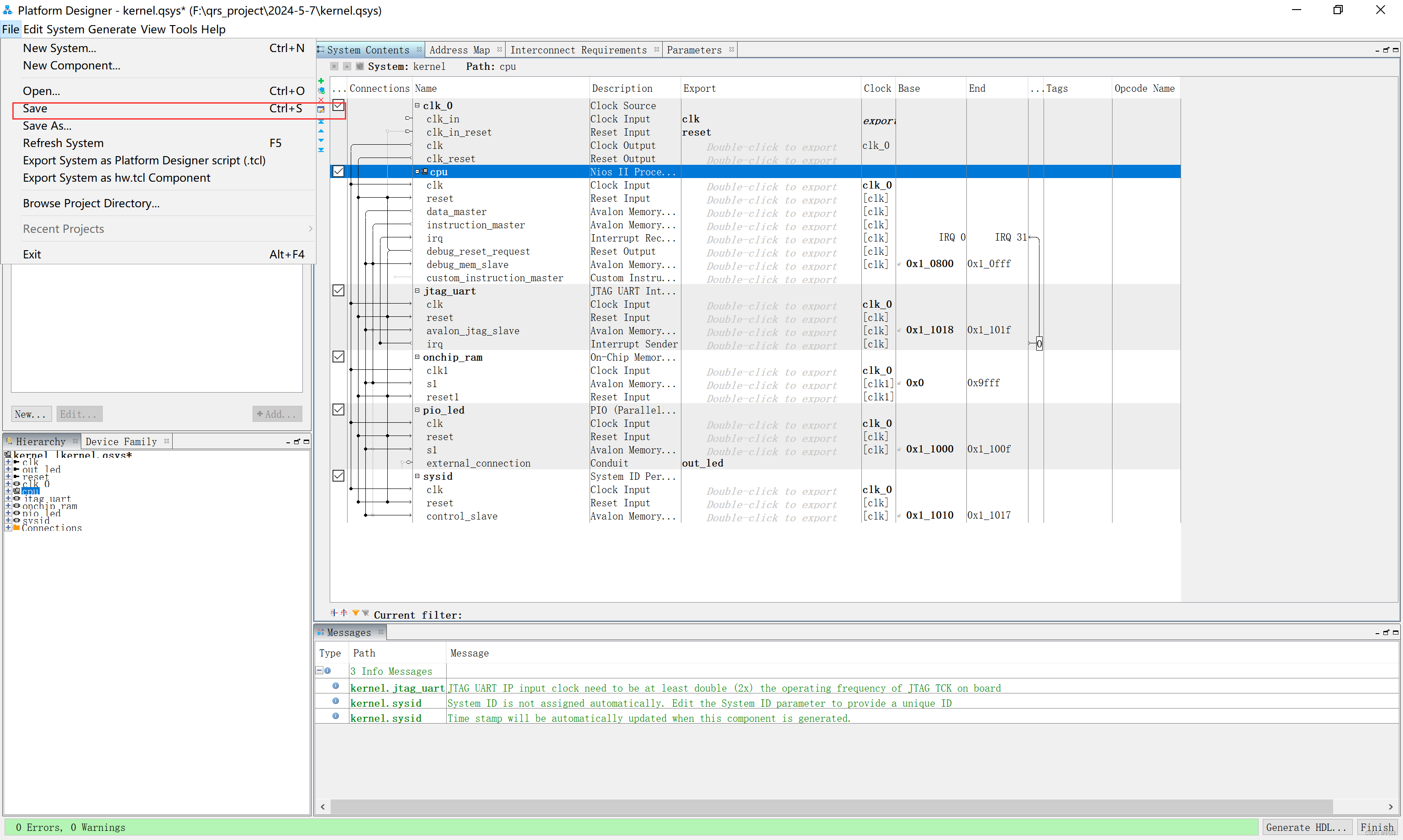Collapse the jtag_uart component rows

[417, 290]
